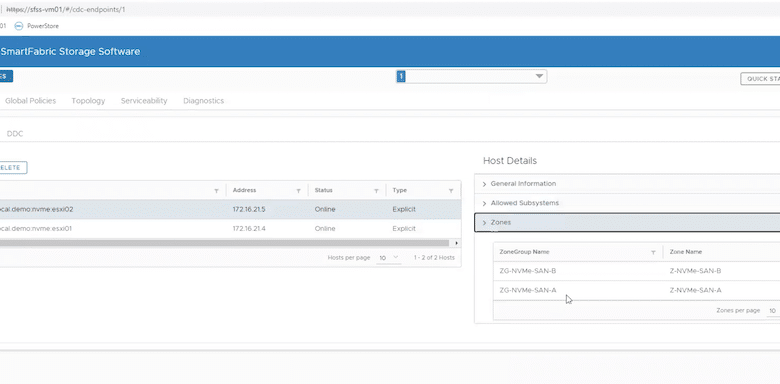Click the Delete button above the hosts table
This screenshot has height=384, width=780.
(13, 168)
